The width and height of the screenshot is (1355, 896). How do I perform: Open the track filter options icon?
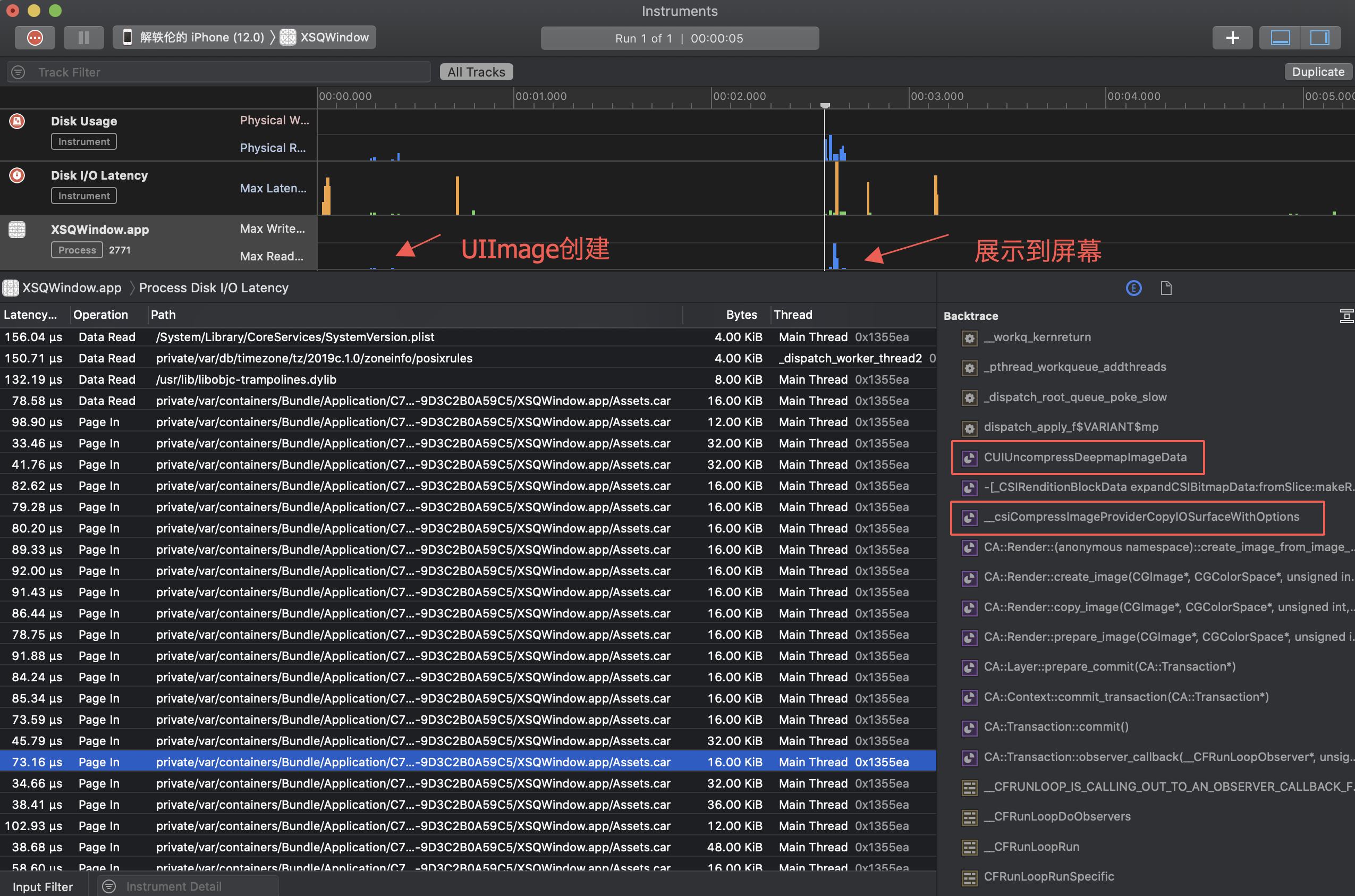coord(18,72)
